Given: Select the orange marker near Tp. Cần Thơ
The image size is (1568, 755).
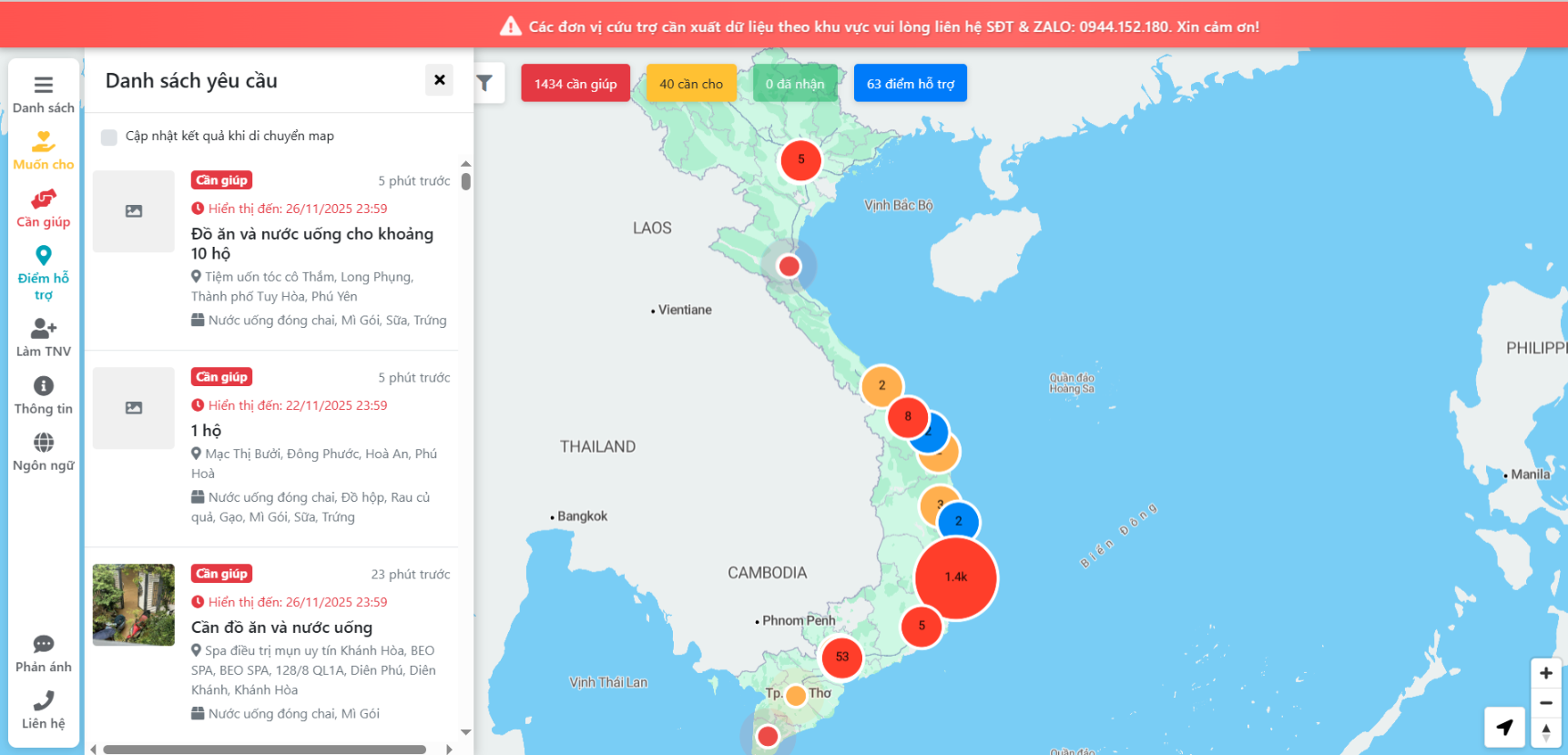Looking at the screenshot, I should (x=796, y=695).
